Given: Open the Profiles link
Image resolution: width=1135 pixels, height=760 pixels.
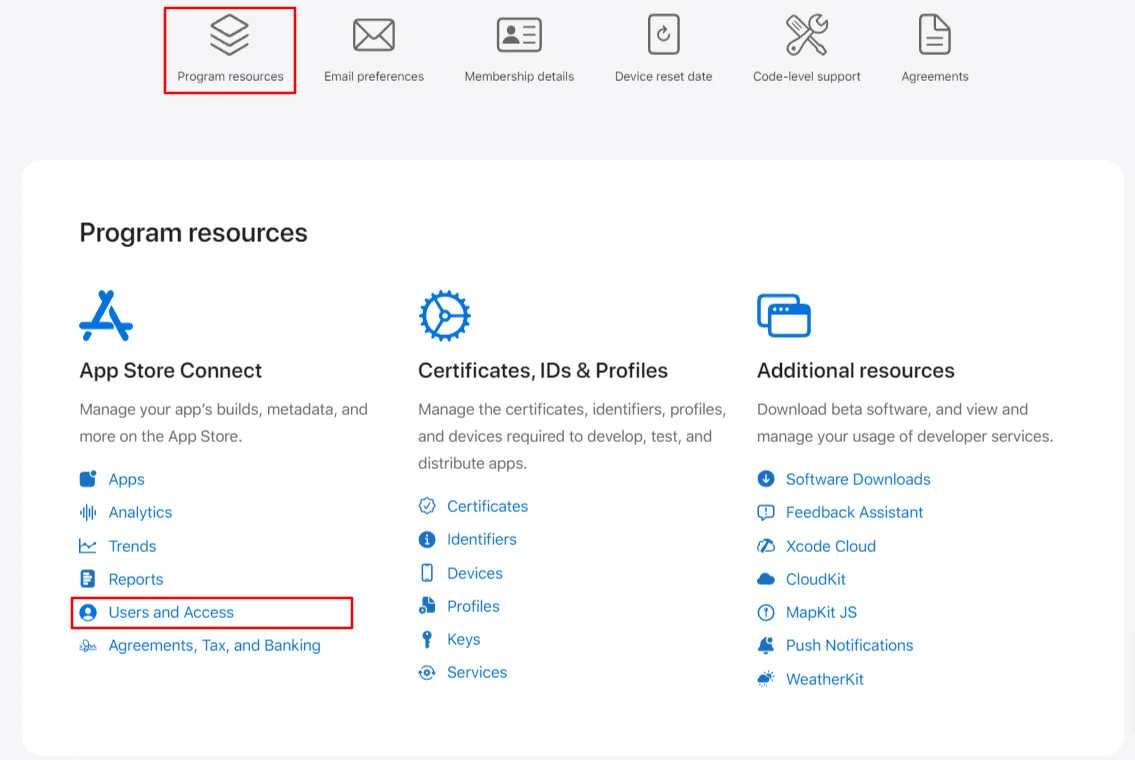Looking at the screenshot, I should pos(473,606).
